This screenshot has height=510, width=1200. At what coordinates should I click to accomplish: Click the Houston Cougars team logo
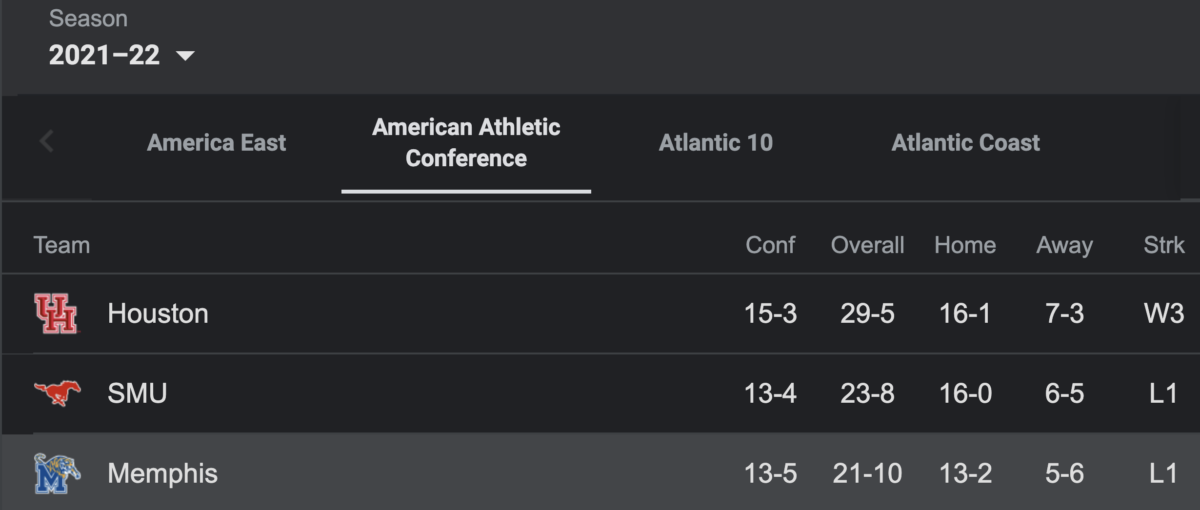(x=56, y=314)
